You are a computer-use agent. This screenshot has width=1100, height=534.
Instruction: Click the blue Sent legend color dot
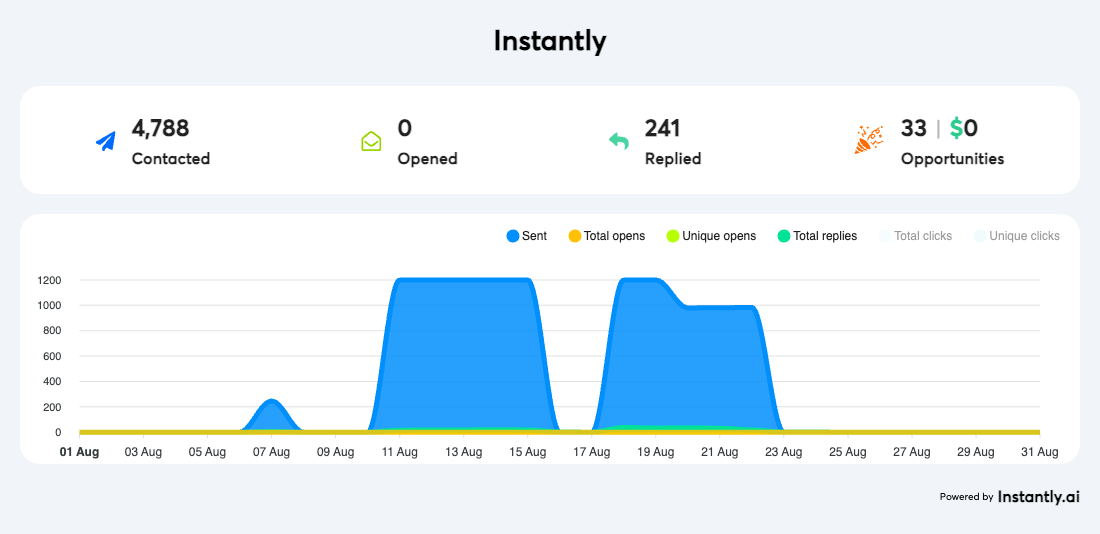tap(513, 236)
